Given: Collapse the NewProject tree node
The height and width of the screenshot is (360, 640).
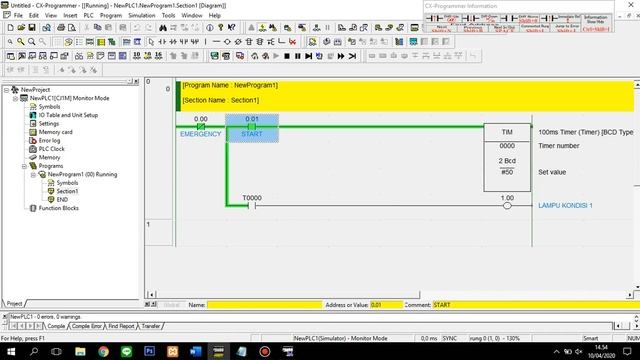Looking at the screenshot, I should pyautogui.click(x=7, y=90).
